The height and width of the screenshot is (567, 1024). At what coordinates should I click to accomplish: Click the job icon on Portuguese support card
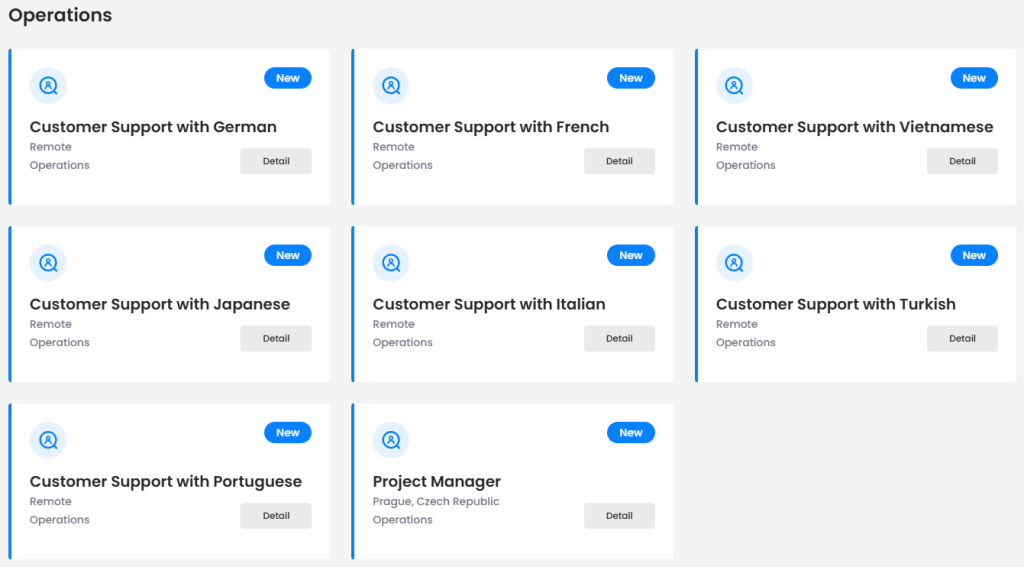[x=48, y=440]
